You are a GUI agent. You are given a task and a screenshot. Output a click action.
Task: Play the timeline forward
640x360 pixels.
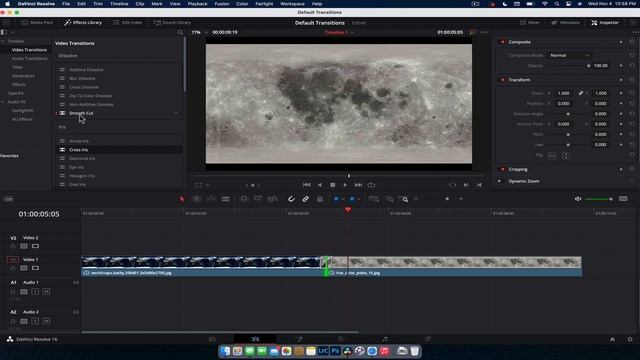tap(345, 185)
